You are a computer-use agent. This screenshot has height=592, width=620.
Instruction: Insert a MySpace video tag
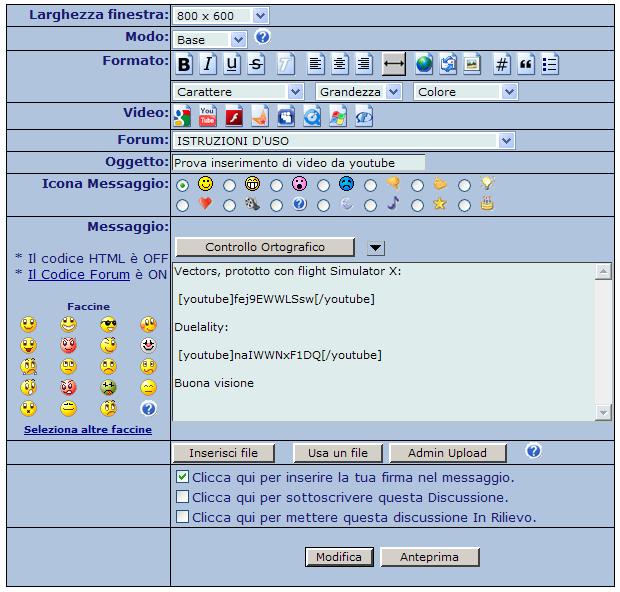point(286,116)
